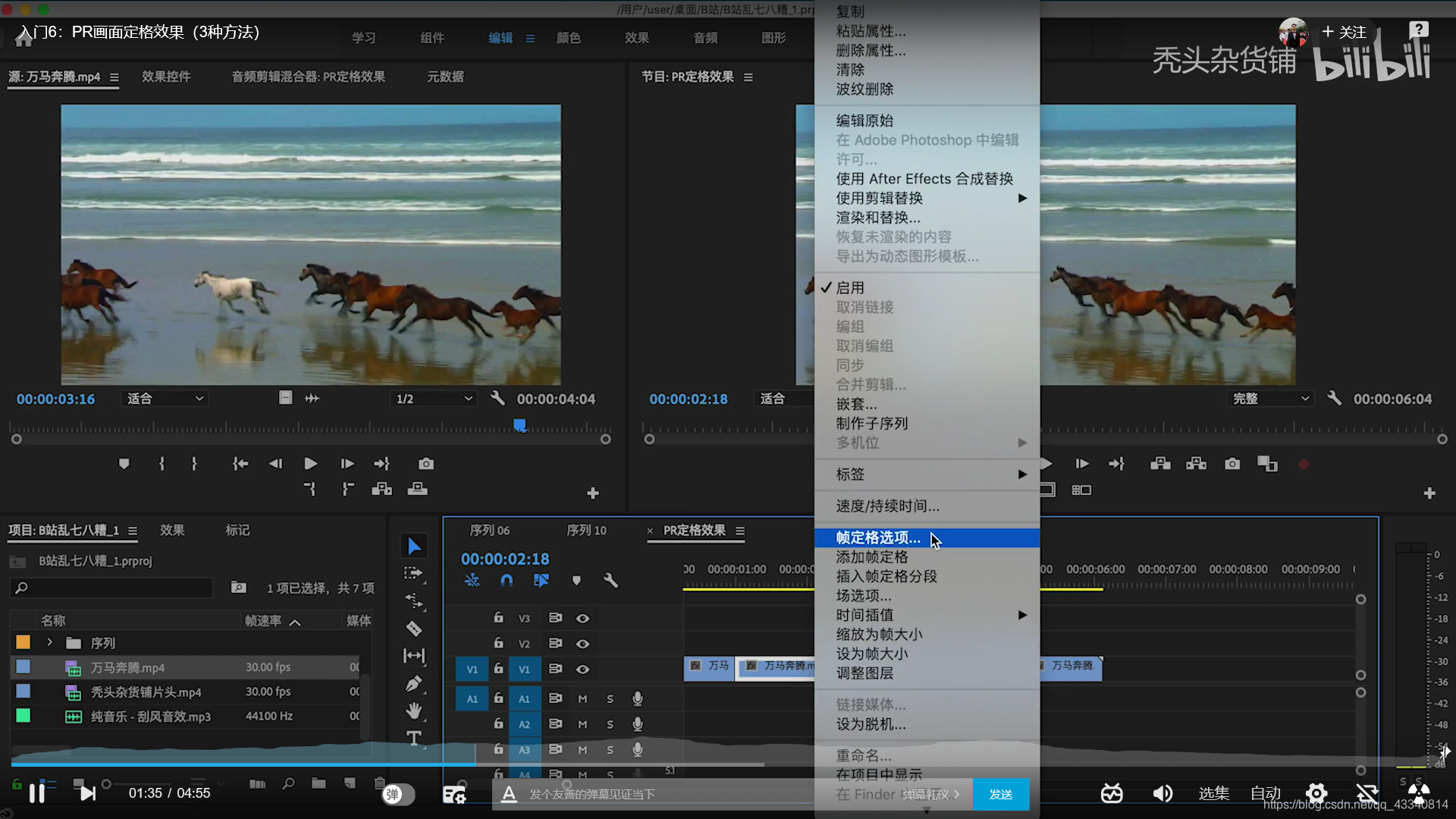The height and width of the screenshot is (819, 1456).
Task: Switch to the 序列 10 timeline tab
Action: point(586,530)
